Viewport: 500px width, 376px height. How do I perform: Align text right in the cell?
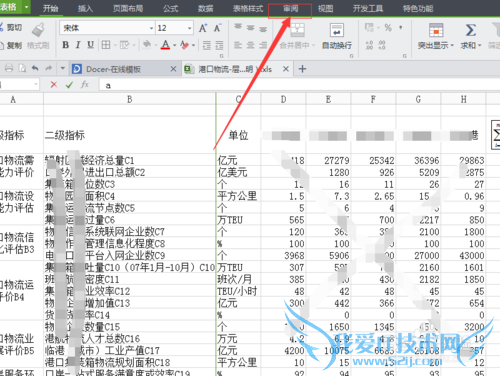(x=263, y=45)
